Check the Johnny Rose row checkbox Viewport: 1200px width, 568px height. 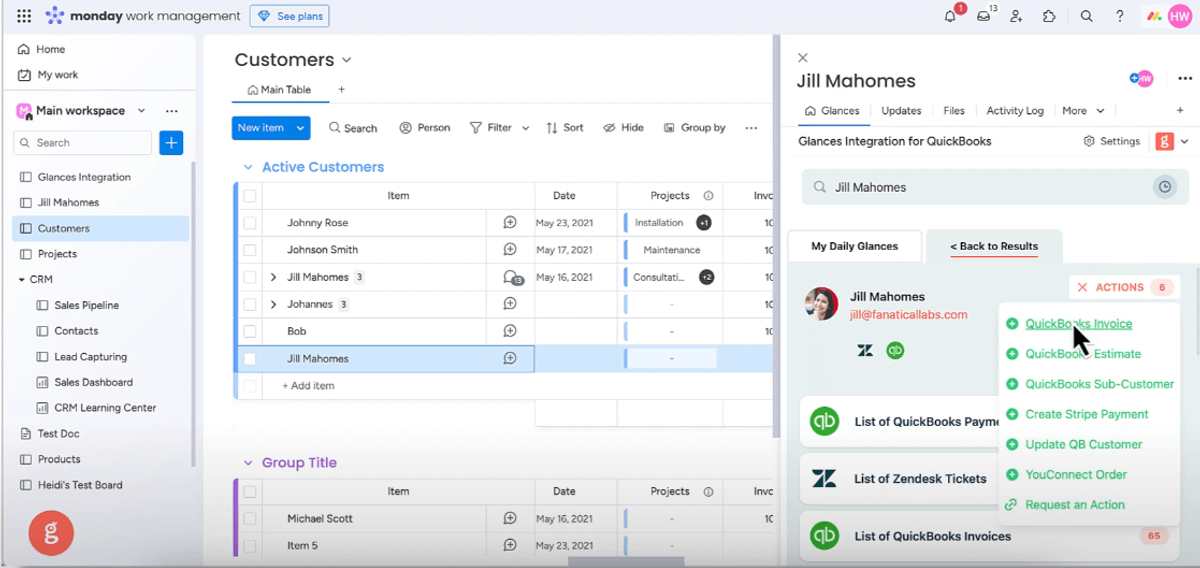click(250, 223)
